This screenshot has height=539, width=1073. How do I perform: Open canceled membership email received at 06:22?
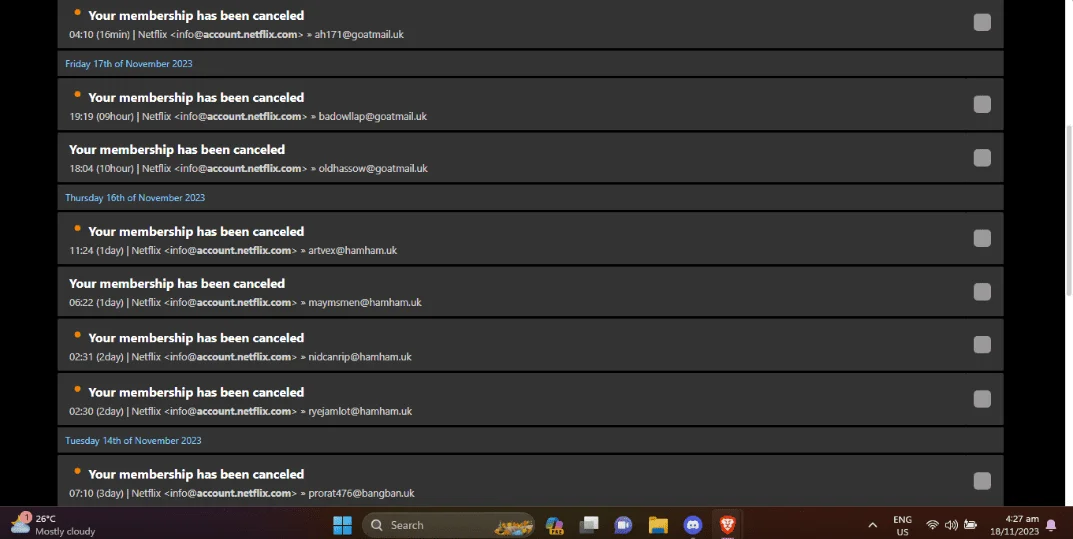530,292
